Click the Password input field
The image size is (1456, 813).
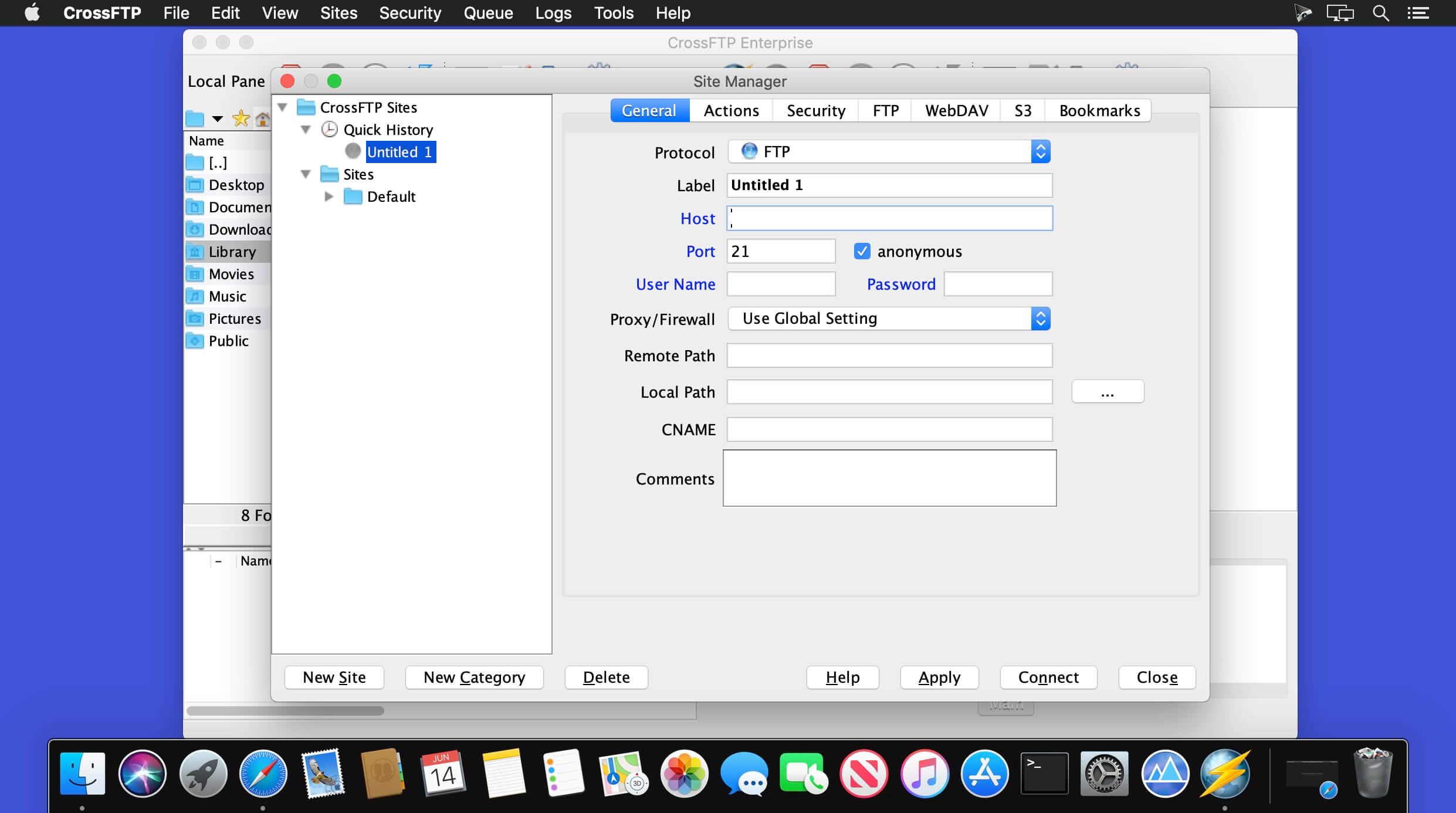(998, 284)
